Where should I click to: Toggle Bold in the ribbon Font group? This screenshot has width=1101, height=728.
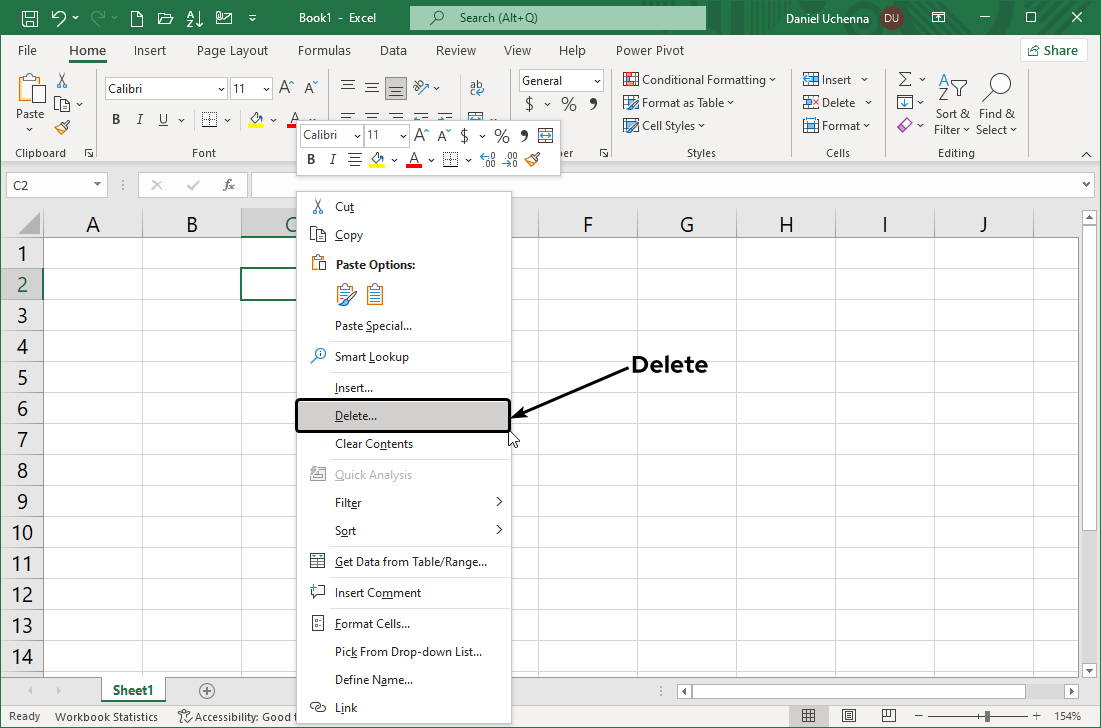click(x=116, y=120)
